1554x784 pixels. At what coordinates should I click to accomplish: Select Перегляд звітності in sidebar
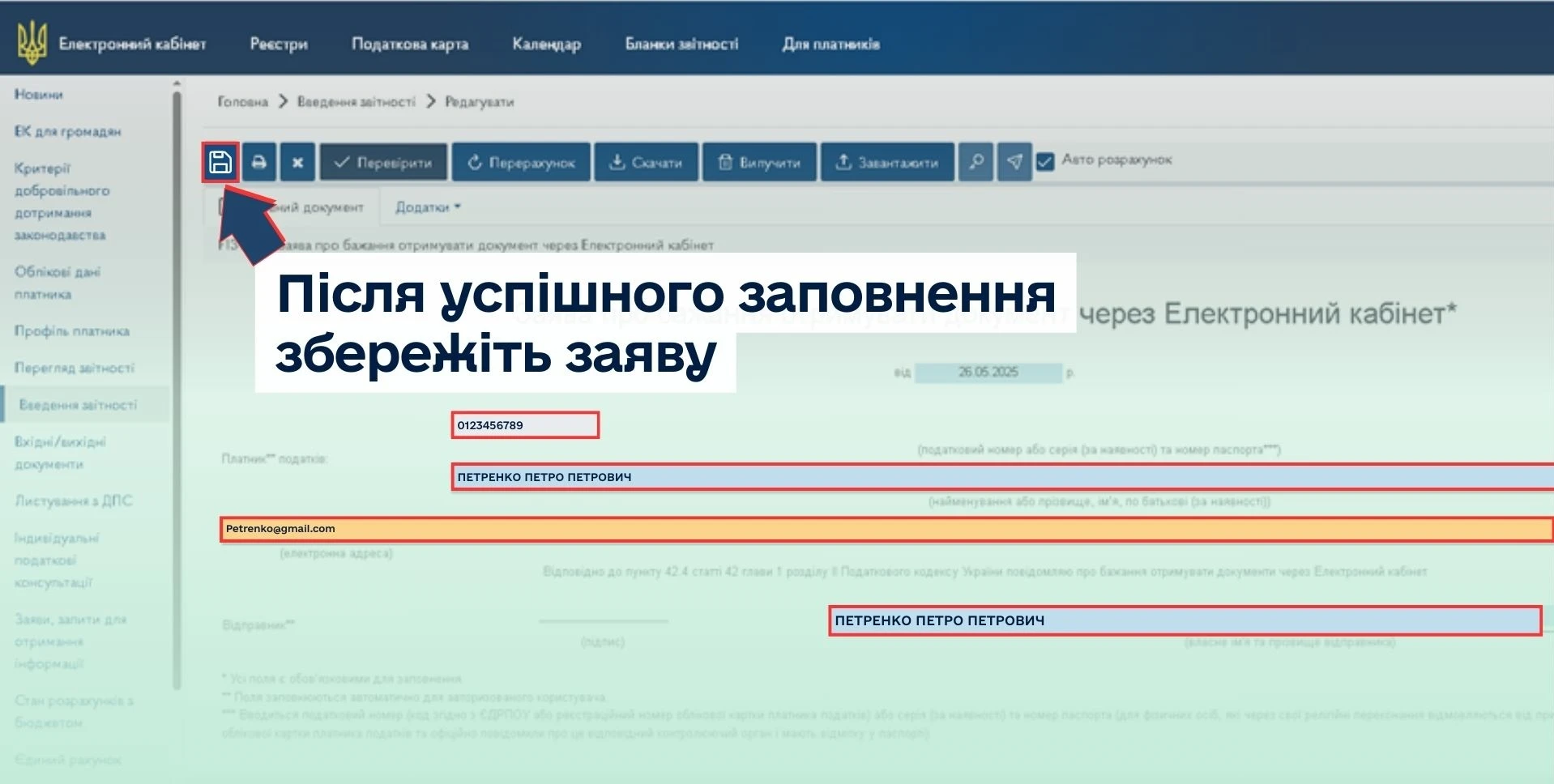click(75, 368)
